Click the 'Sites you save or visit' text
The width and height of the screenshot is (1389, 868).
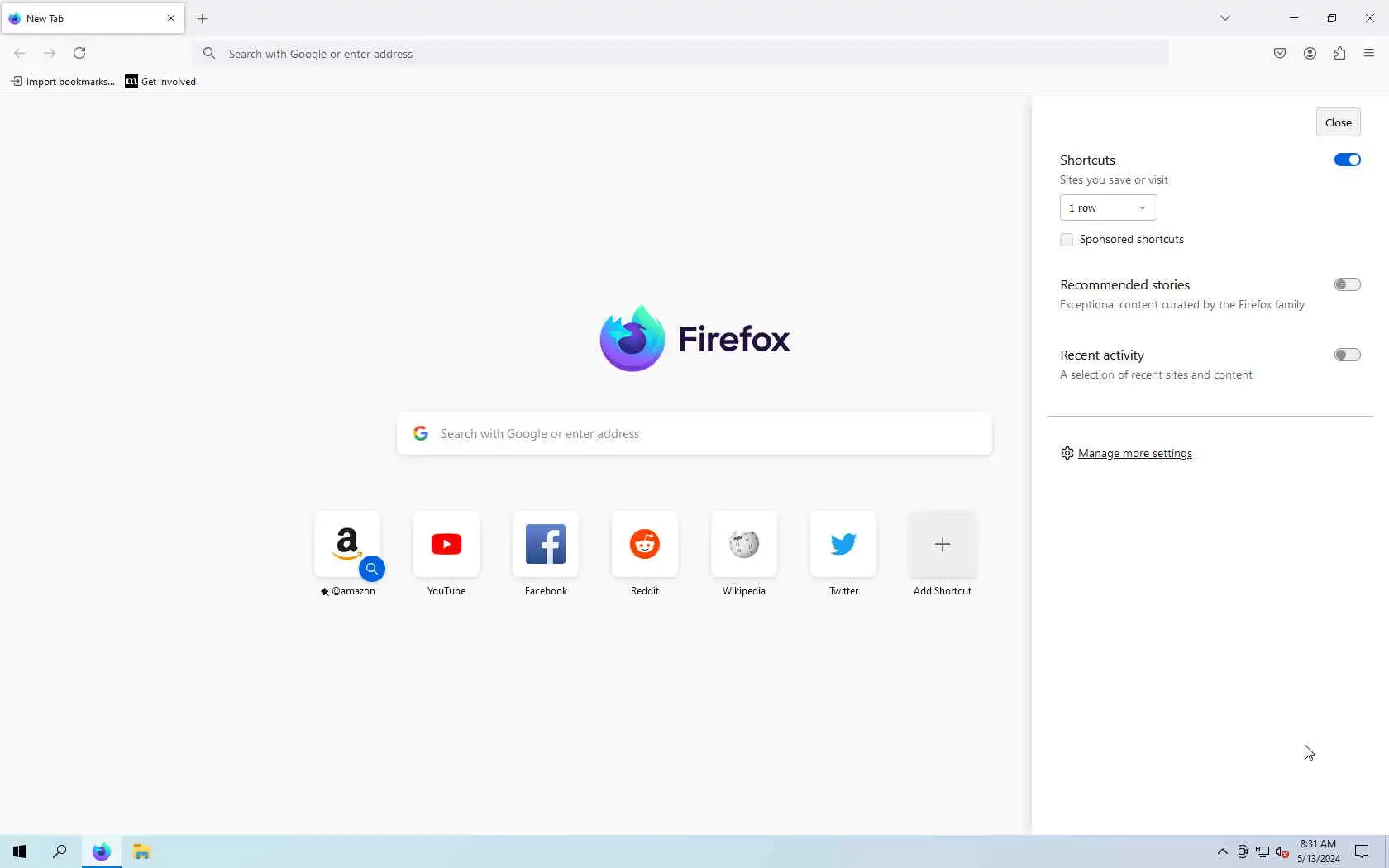coord(1114,180)
